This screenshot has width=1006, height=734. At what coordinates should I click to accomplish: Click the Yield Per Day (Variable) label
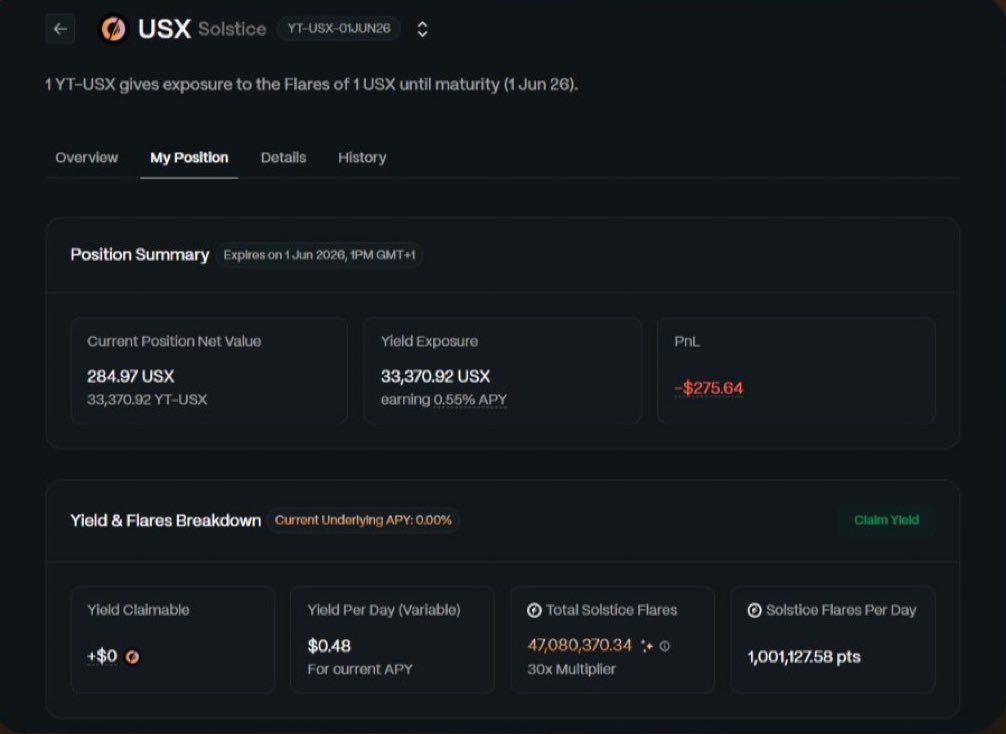[x=384, y=610]
